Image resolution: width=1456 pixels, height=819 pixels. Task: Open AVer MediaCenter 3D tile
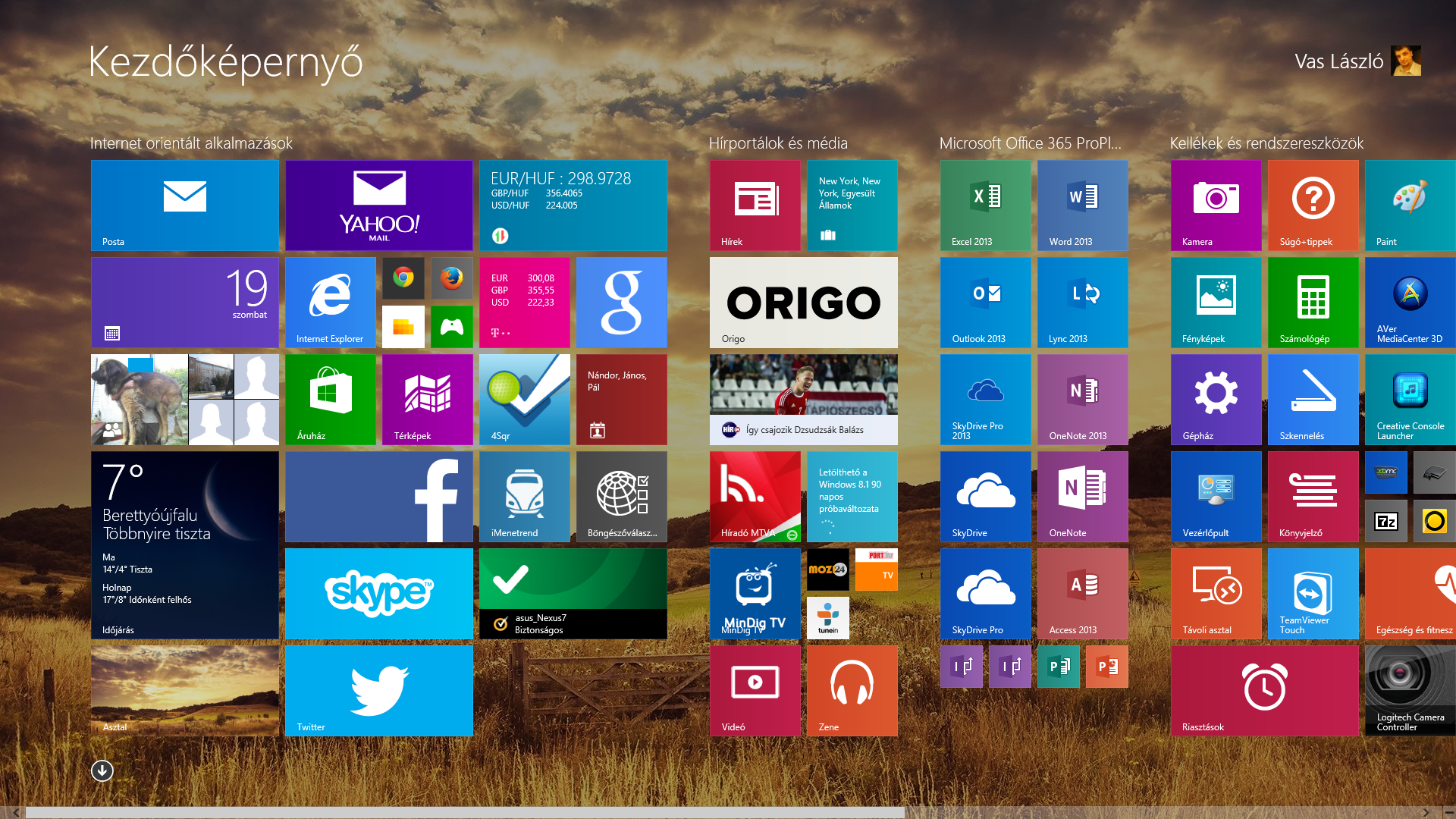[x=1410, y=303]
